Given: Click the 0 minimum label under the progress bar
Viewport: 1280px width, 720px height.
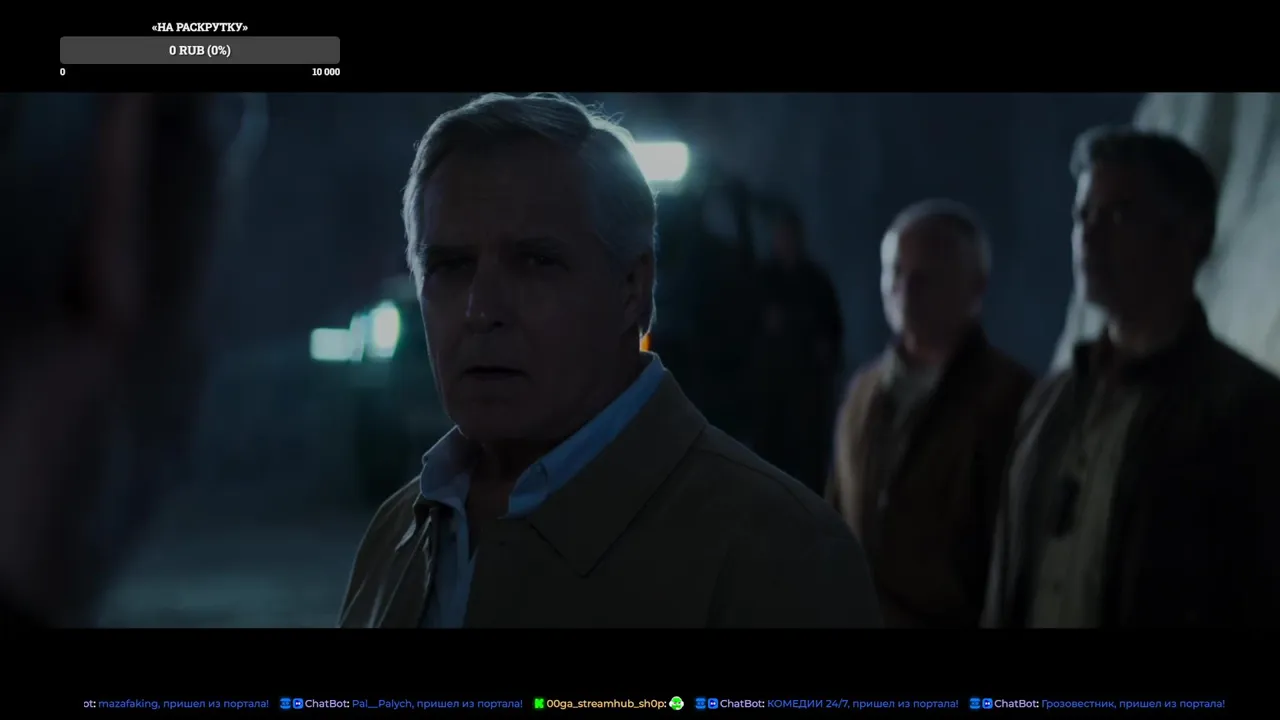Looking at the screenshot, I should [63, 72].
